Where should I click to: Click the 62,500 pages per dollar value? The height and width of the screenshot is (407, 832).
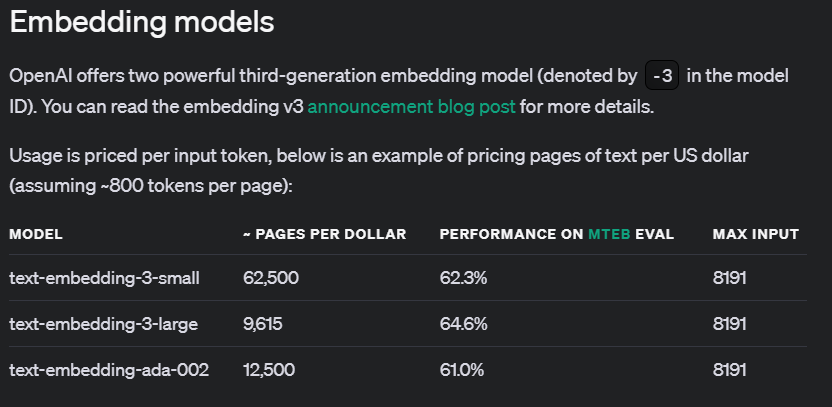(x=271, y=278)
